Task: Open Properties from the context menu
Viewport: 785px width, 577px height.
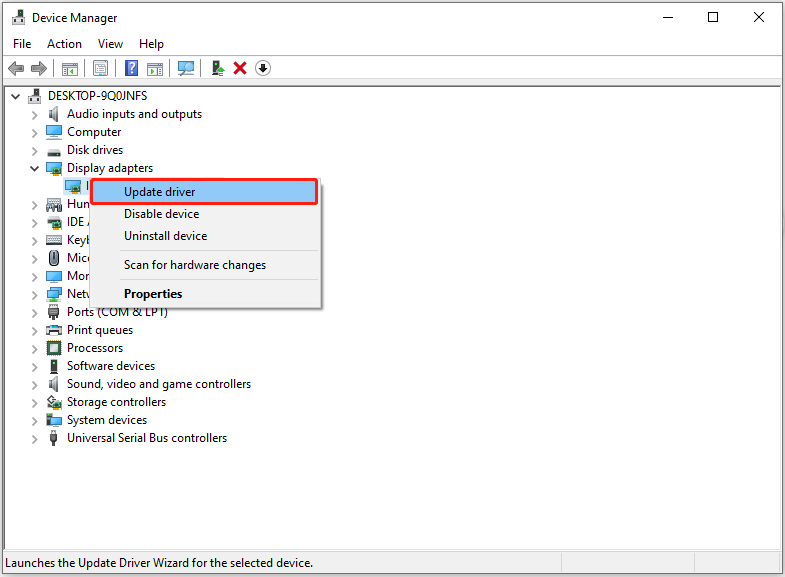Action: click(153, 294)
